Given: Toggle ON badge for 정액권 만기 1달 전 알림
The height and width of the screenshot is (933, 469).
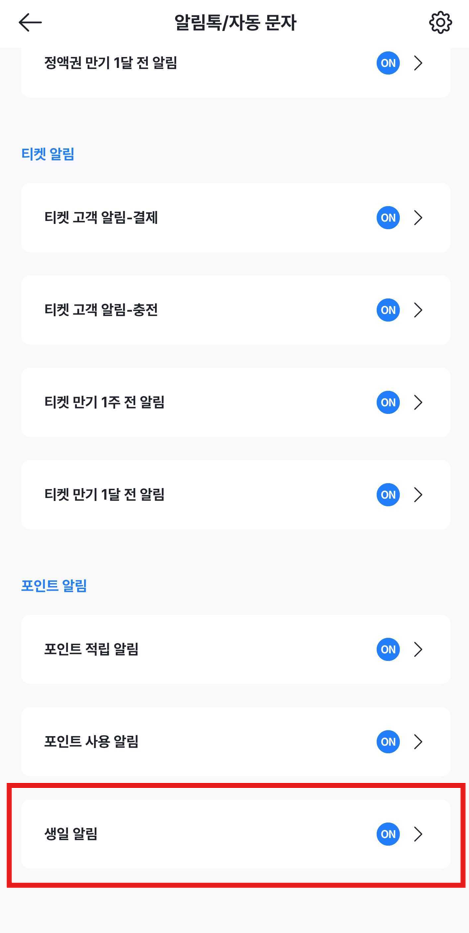Looking at the screenshot, I should point(388,63).
